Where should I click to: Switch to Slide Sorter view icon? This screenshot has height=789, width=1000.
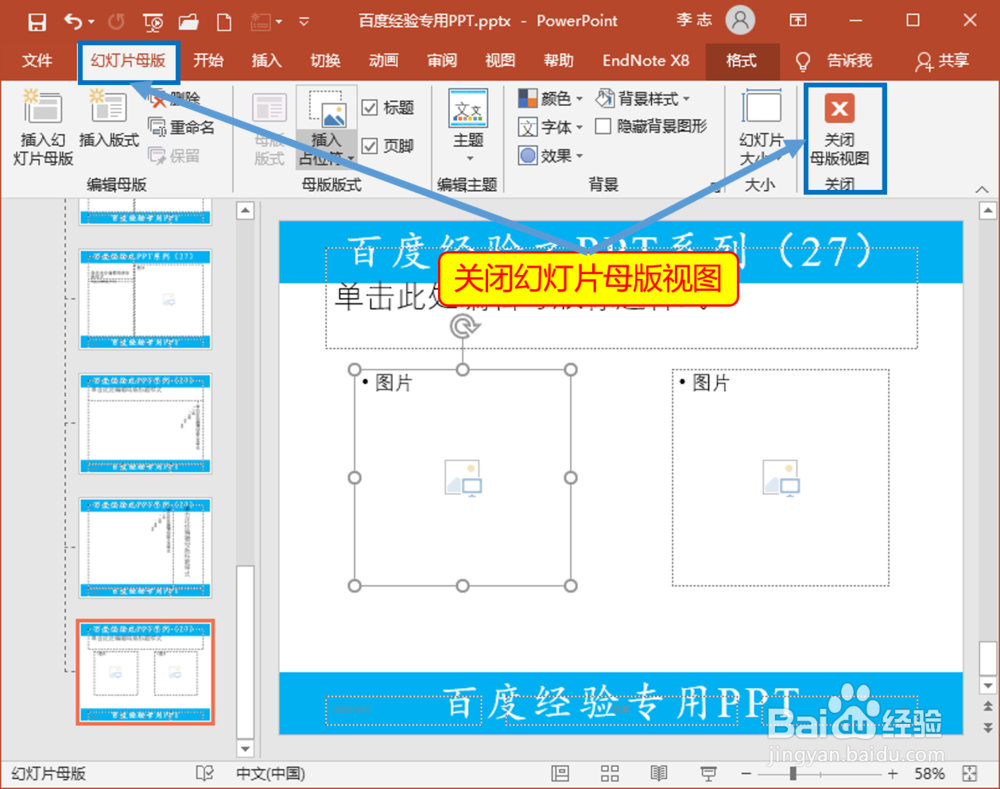(610, 774)
